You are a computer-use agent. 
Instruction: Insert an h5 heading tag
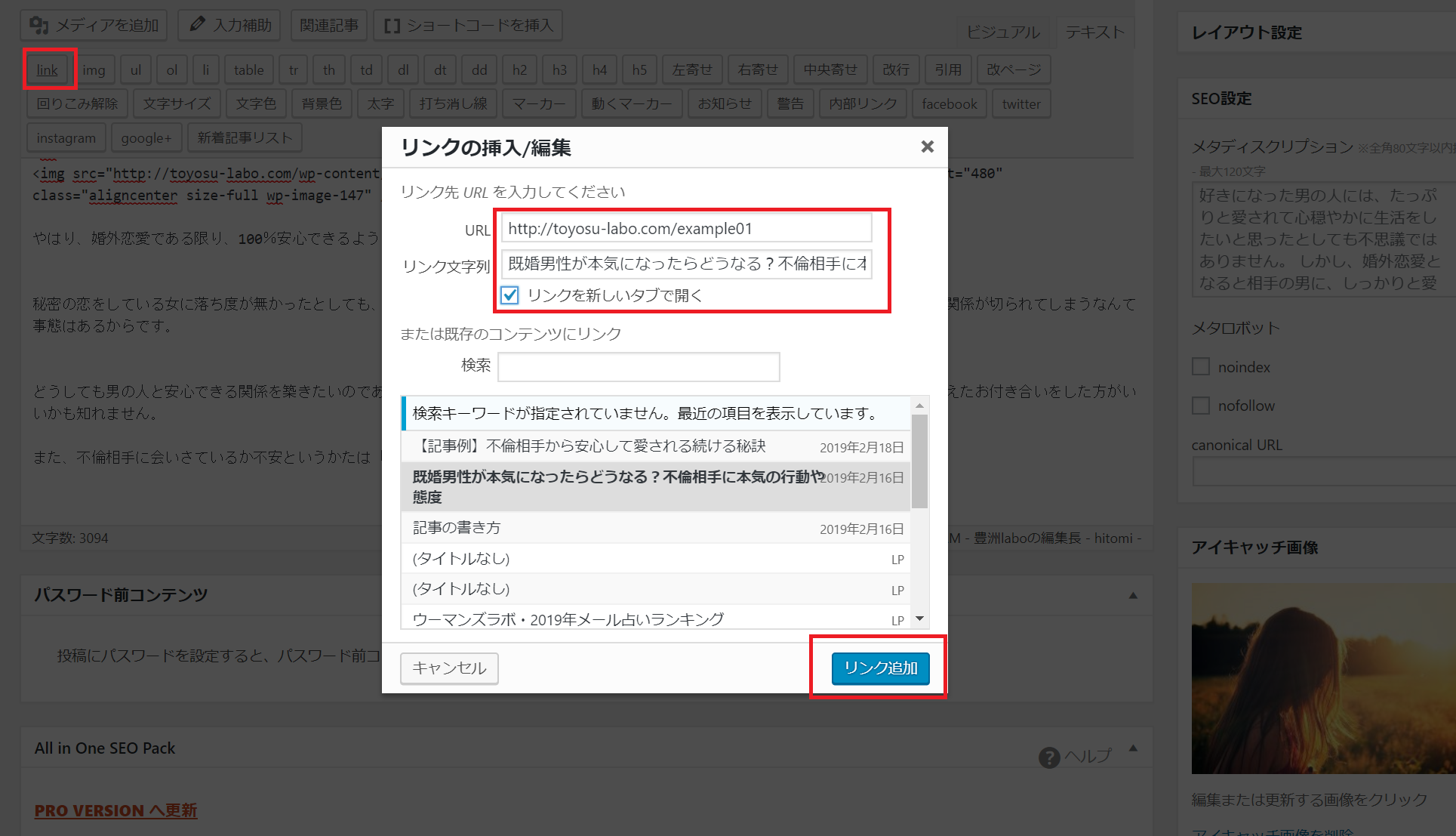tap(639, 69)
